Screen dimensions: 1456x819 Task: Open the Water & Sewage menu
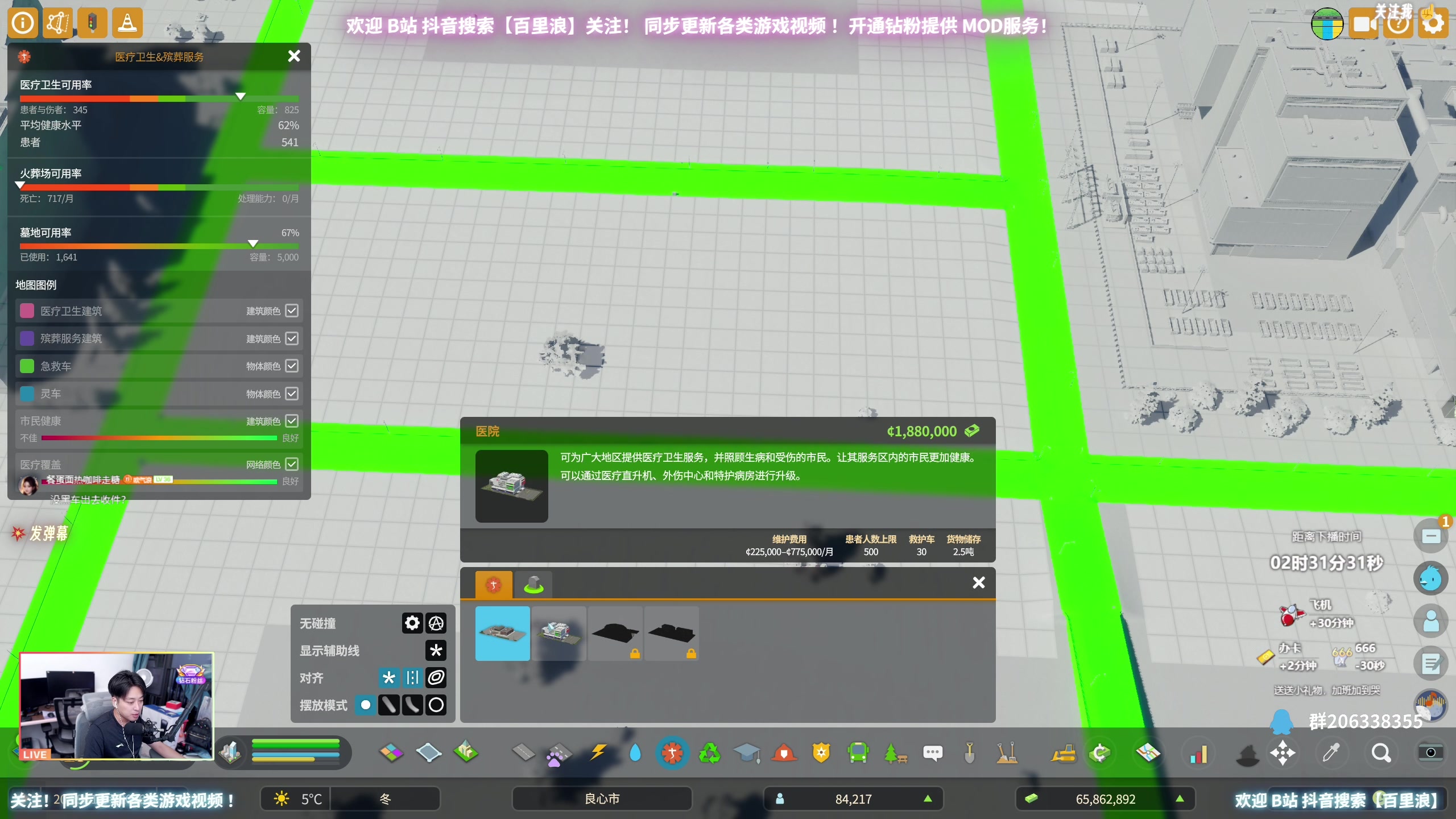[x=635, y=753]
